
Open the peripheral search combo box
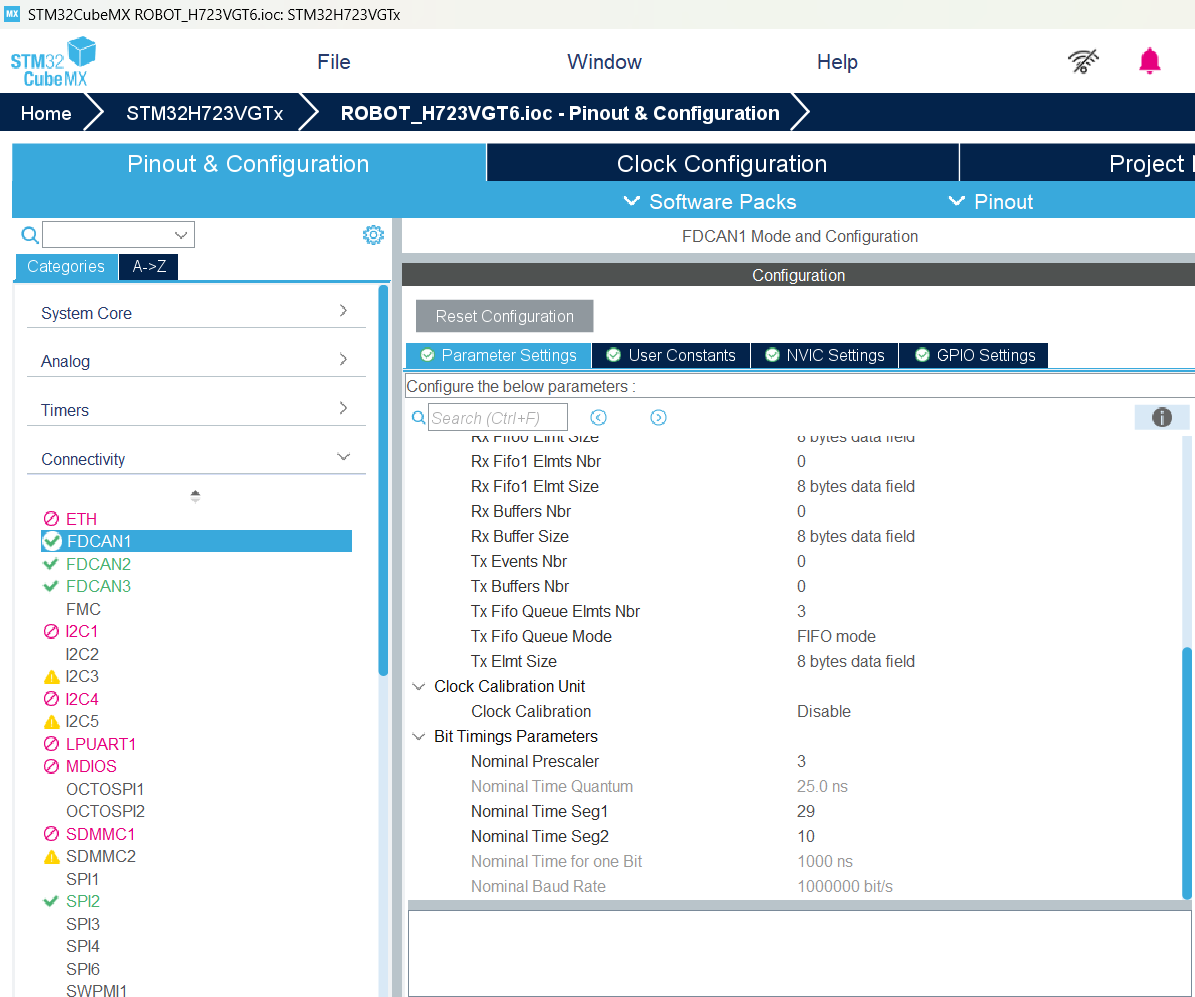pyautogui.click(x=118, y=235)
